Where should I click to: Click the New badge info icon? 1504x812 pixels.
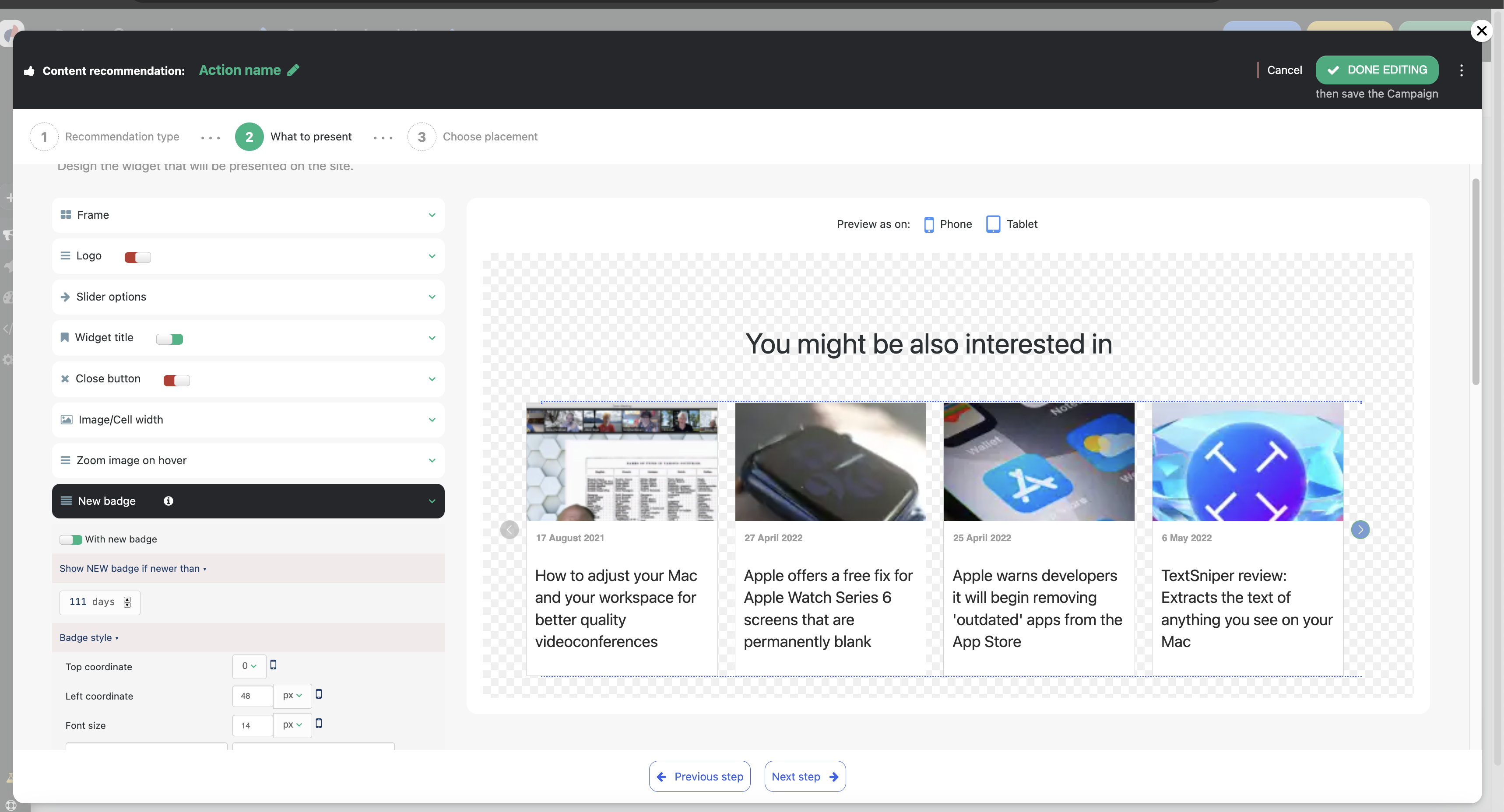point(168,501)
